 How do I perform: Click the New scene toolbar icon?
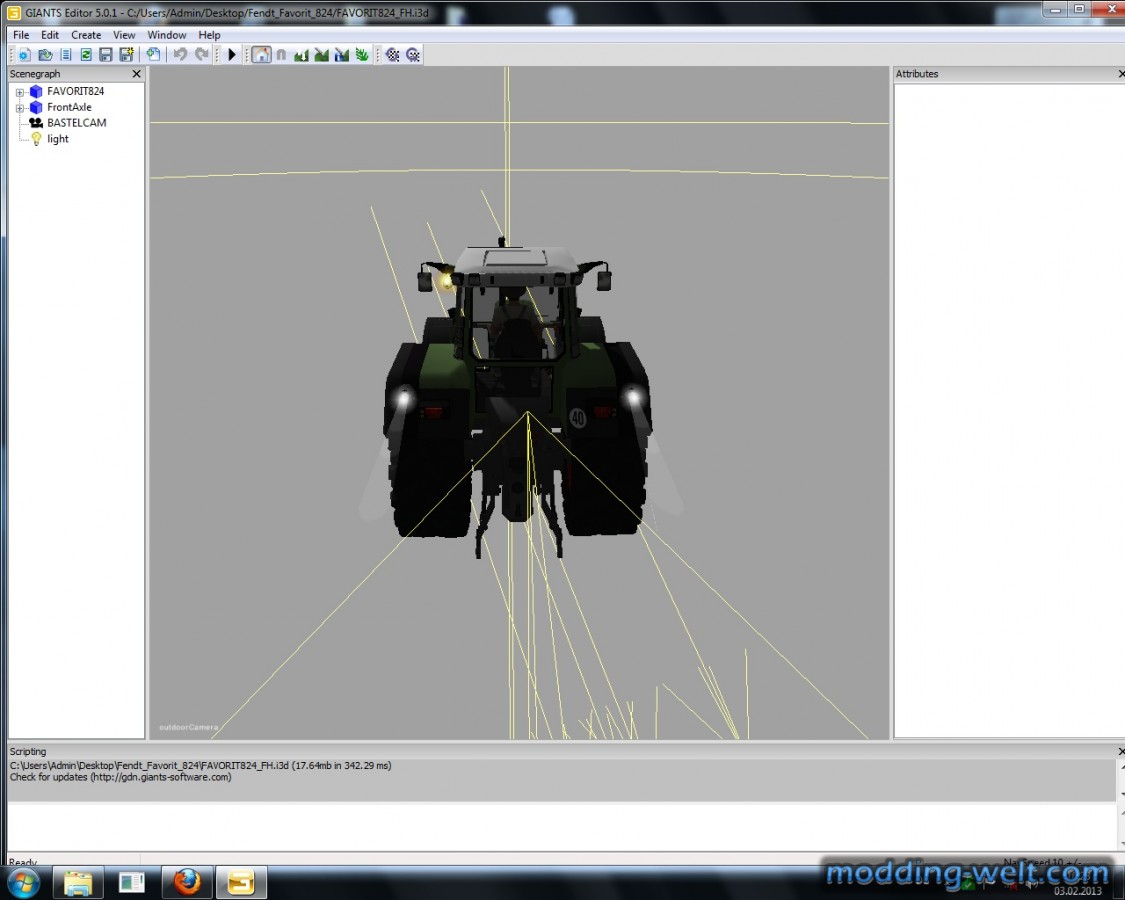click(24, 55)
